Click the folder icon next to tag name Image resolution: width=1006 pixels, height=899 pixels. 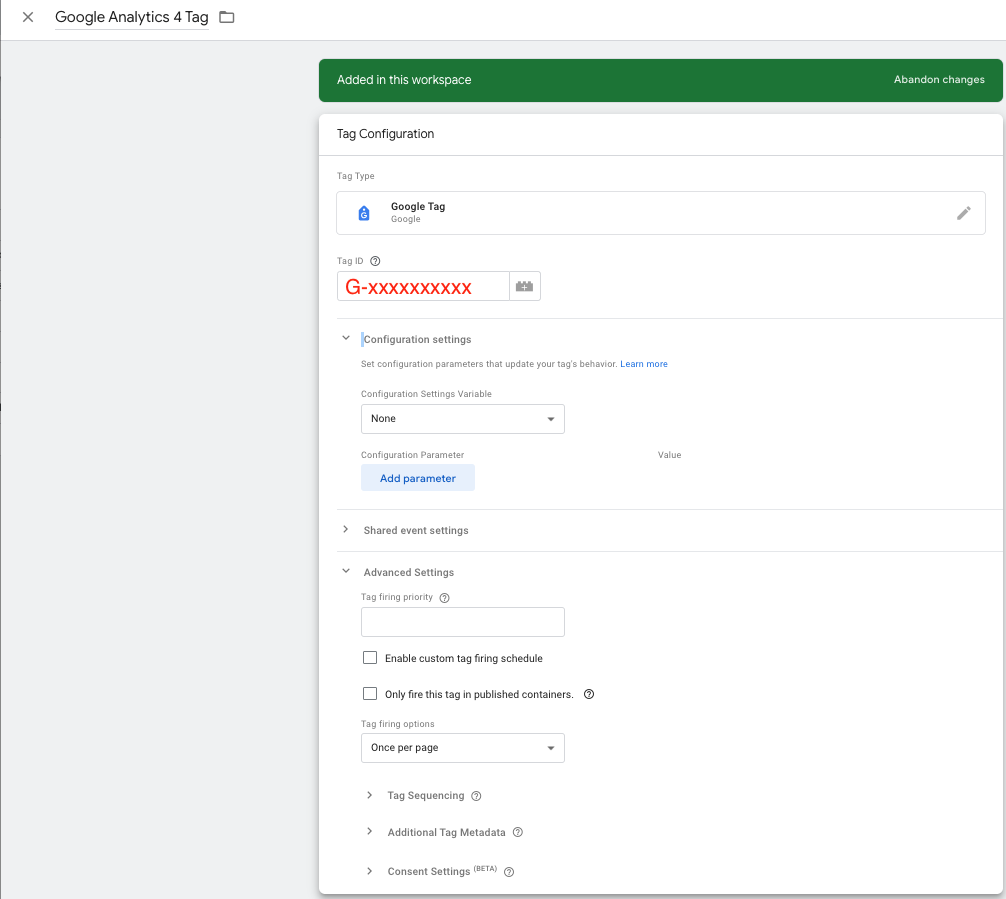[x=226, y=17]
